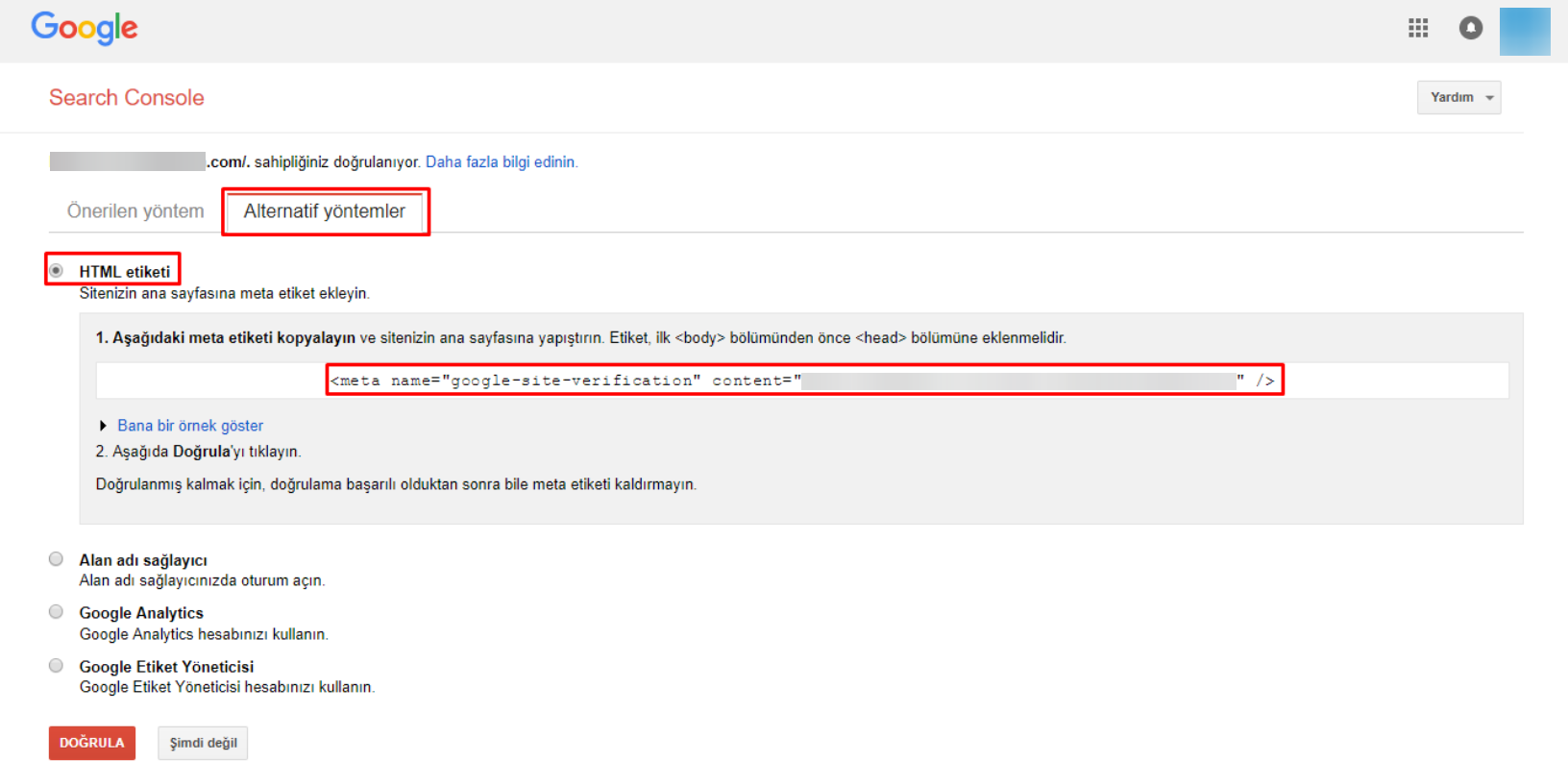
Task: Select the Google Analytics radio button
Action: click(57, 612)
